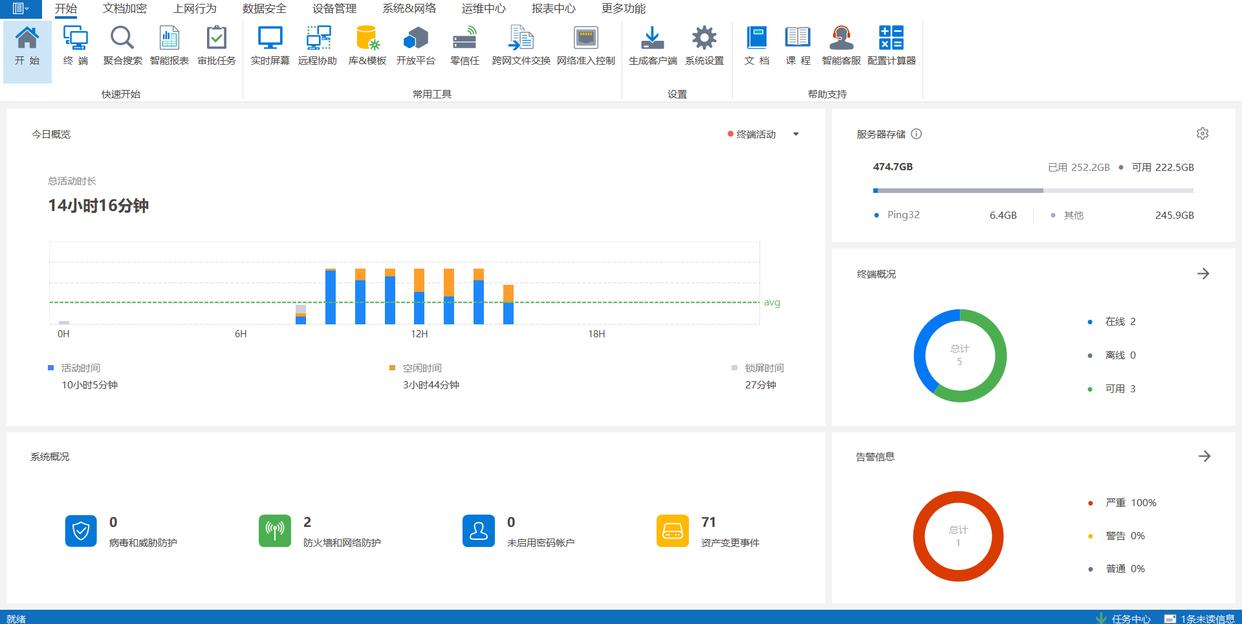Toggle 空闲时间 legend in activity chart
Screen dimensions: 1242x624
click(421, 368)
